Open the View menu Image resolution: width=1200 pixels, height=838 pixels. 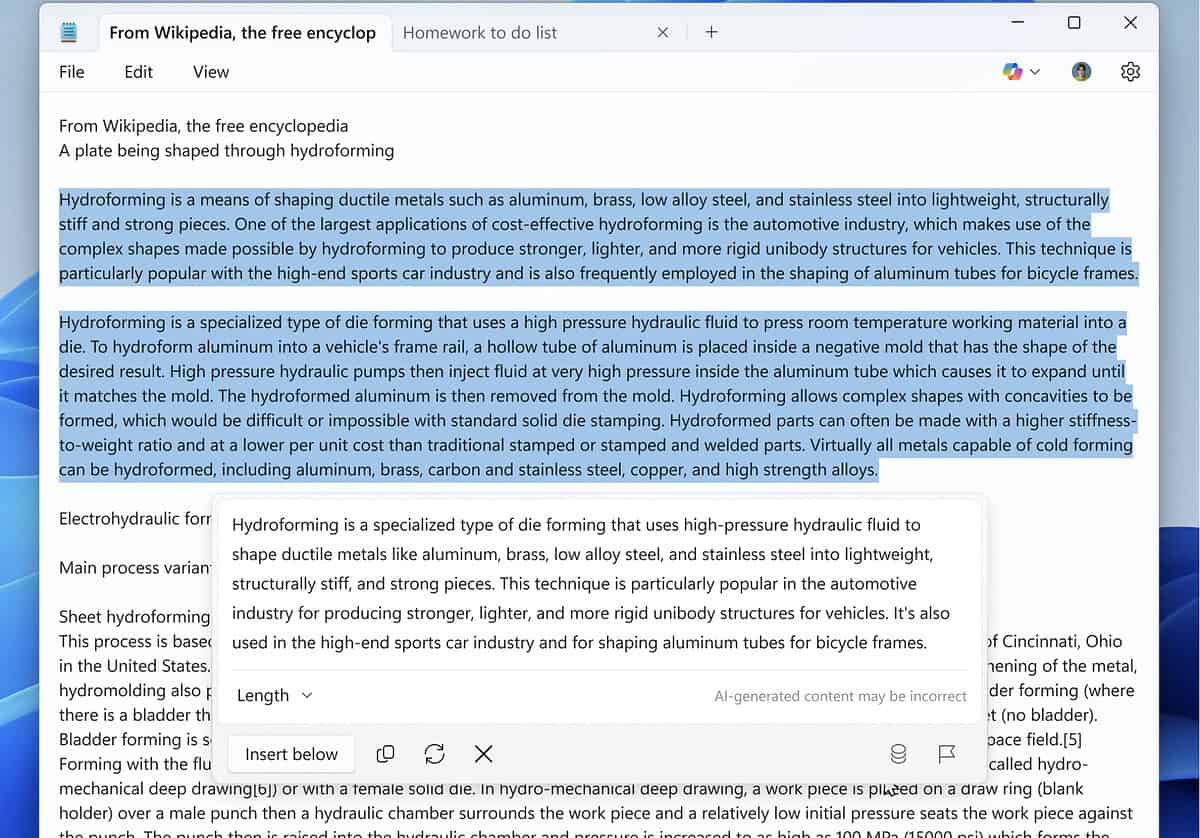point(211,72)
